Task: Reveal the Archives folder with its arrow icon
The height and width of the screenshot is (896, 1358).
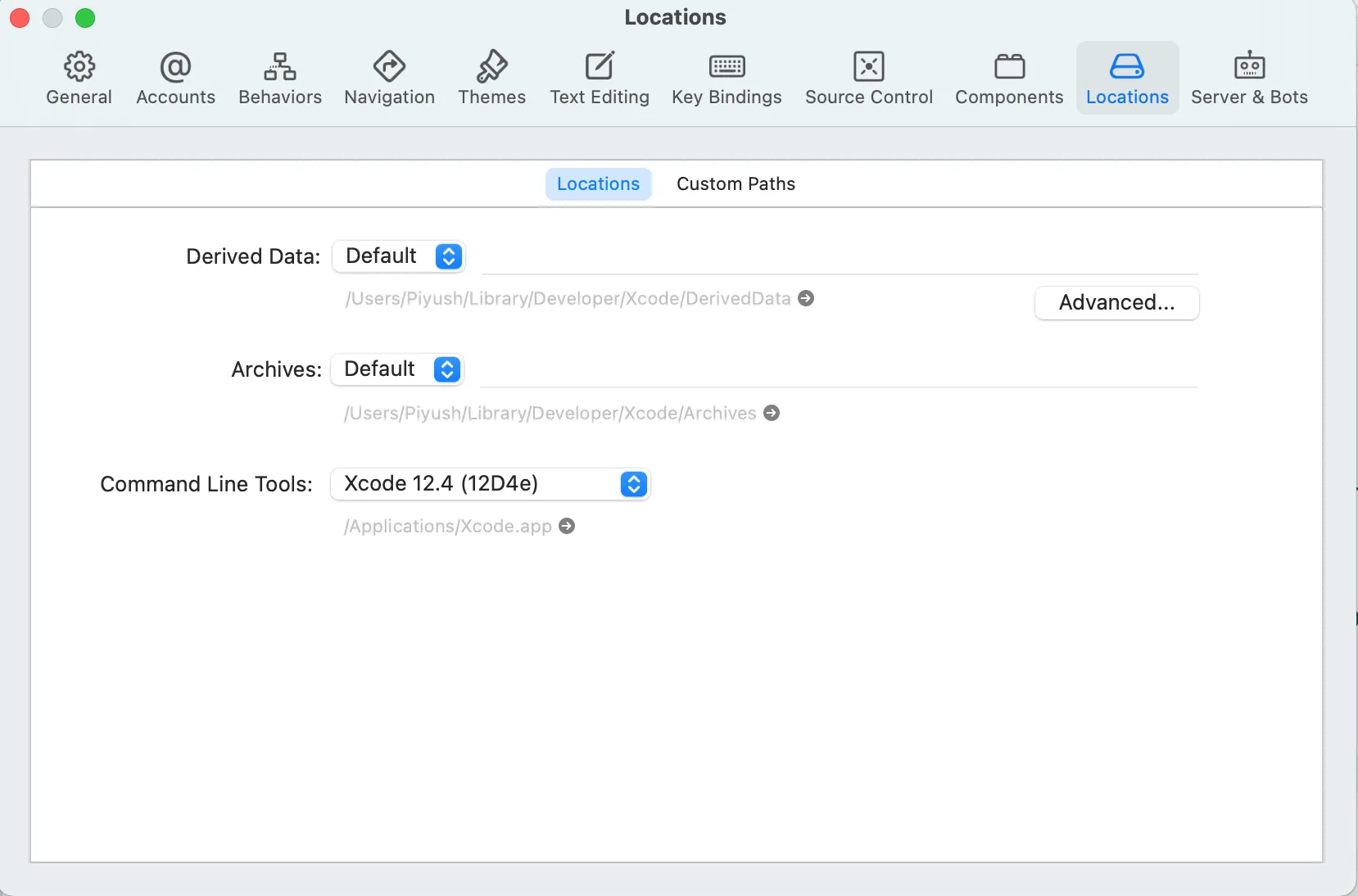Action: click(772, 413)
